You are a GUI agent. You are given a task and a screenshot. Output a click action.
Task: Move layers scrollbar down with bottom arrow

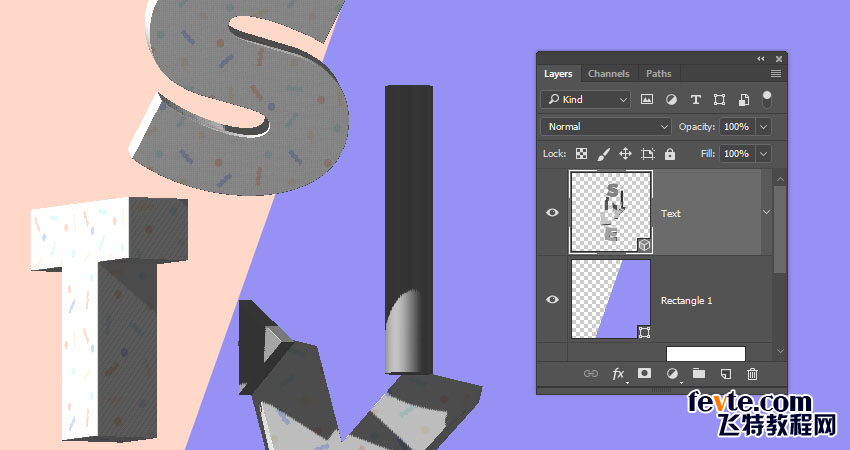[x=780, y=351]
